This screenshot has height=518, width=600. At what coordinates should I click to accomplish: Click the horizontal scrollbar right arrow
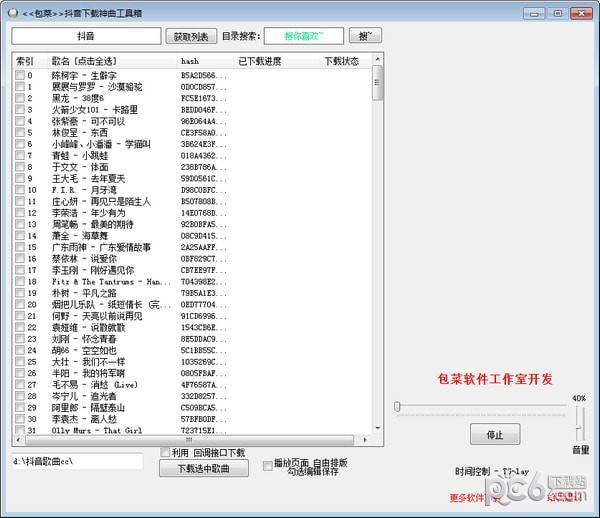365,440
